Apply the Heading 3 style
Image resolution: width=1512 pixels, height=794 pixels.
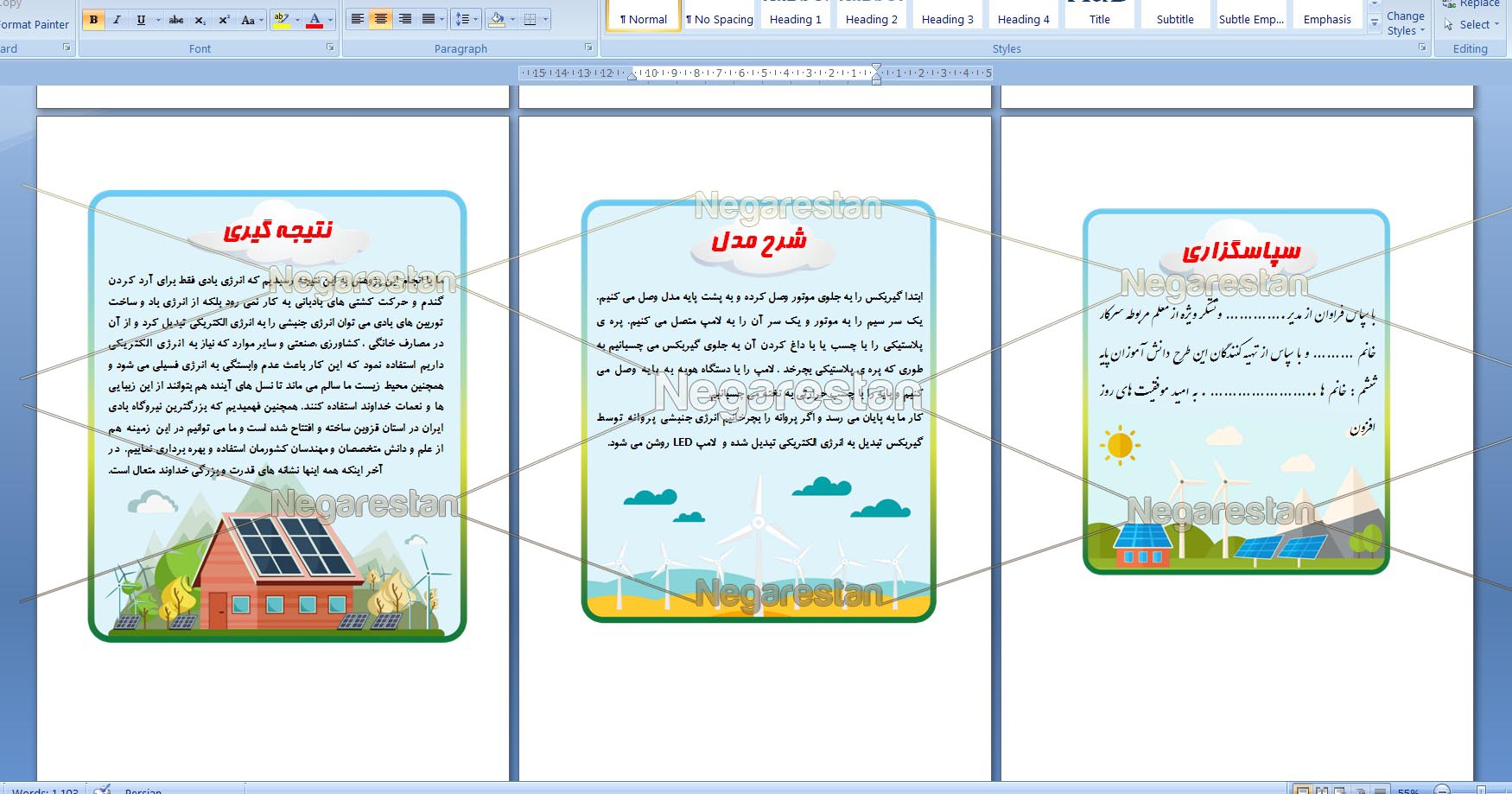947,16
